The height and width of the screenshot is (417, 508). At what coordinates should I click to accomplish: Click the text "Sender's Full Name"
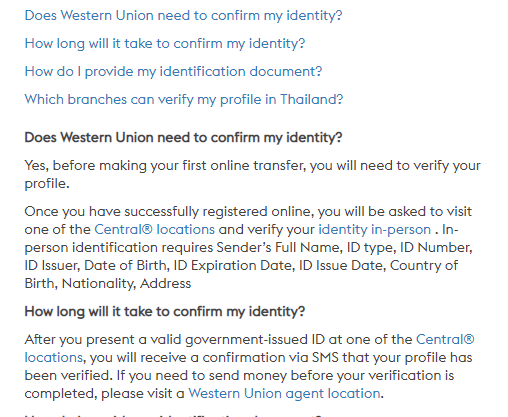click(x=278, y=248)
